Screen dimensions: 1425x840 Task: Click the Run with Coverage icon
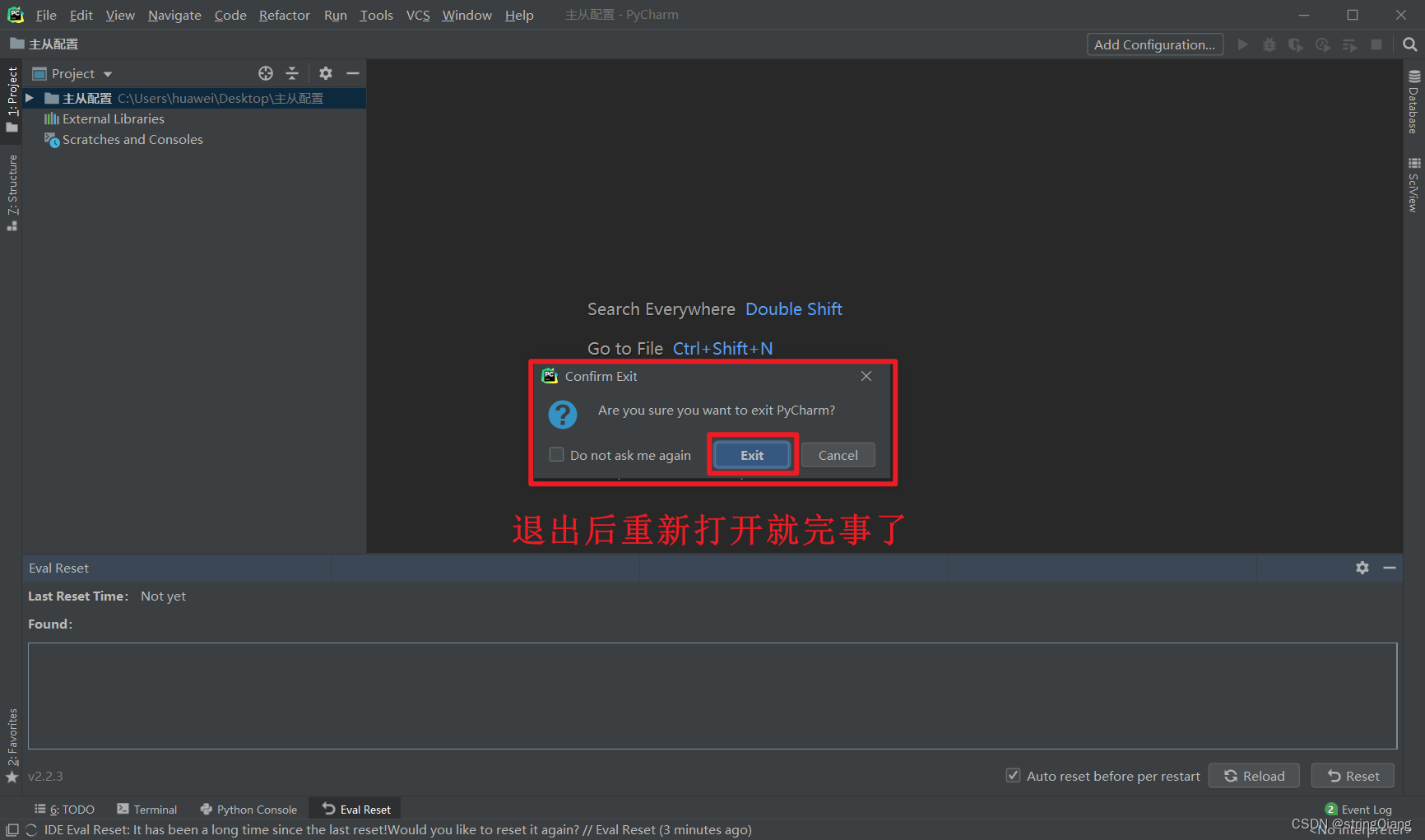(x=1296, y=44)
